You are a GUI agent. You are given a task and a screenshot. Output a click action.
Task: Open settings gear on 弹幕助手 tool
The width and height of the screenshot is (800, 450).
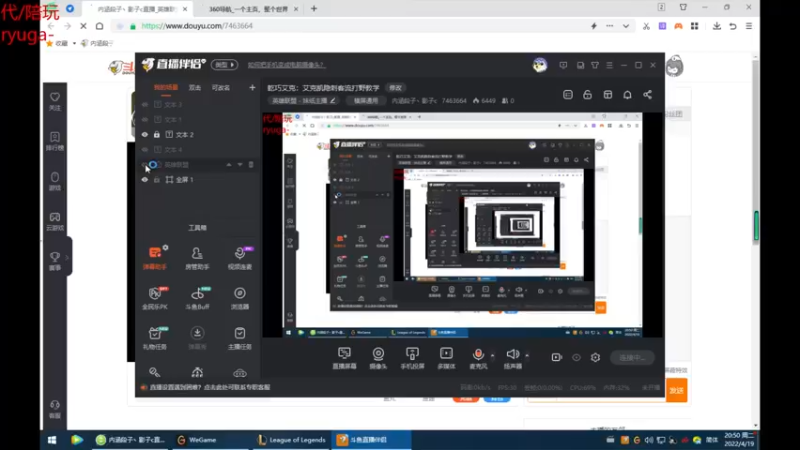point(165,247)
